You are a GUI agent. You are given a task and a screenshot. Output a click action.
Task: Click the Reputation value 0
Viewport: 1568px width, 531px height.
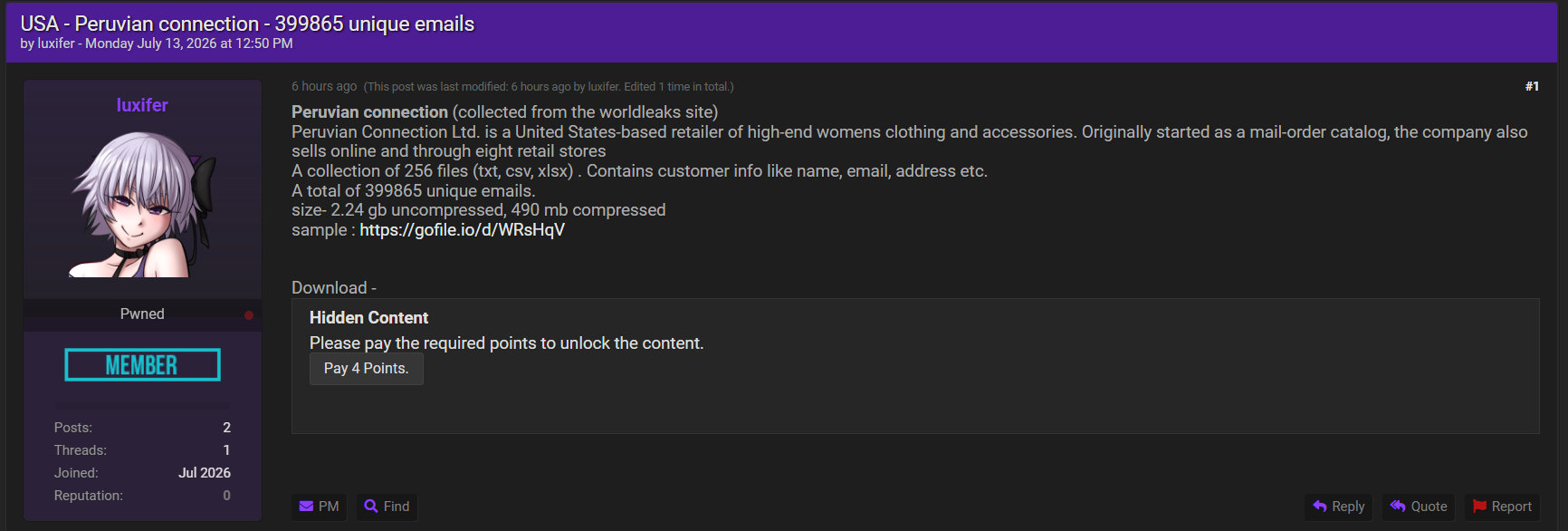point(226,496)
